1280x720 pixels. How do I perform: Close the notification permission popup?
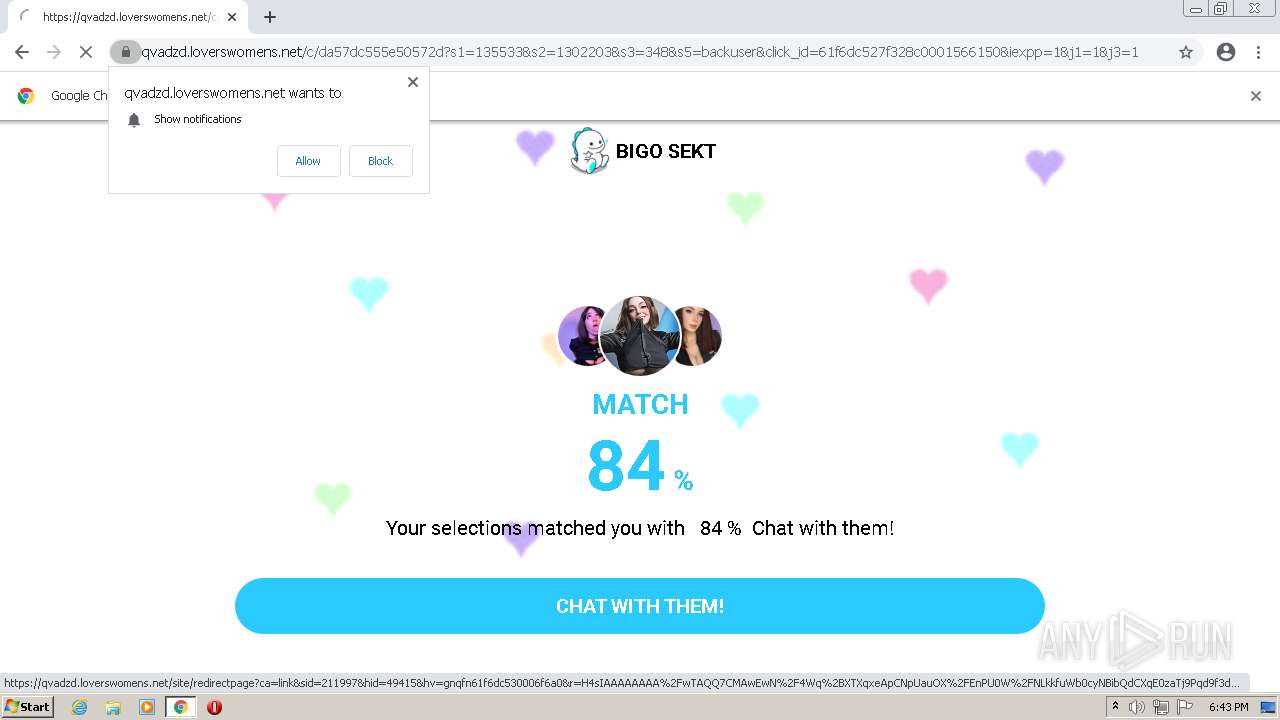[413, 82]
